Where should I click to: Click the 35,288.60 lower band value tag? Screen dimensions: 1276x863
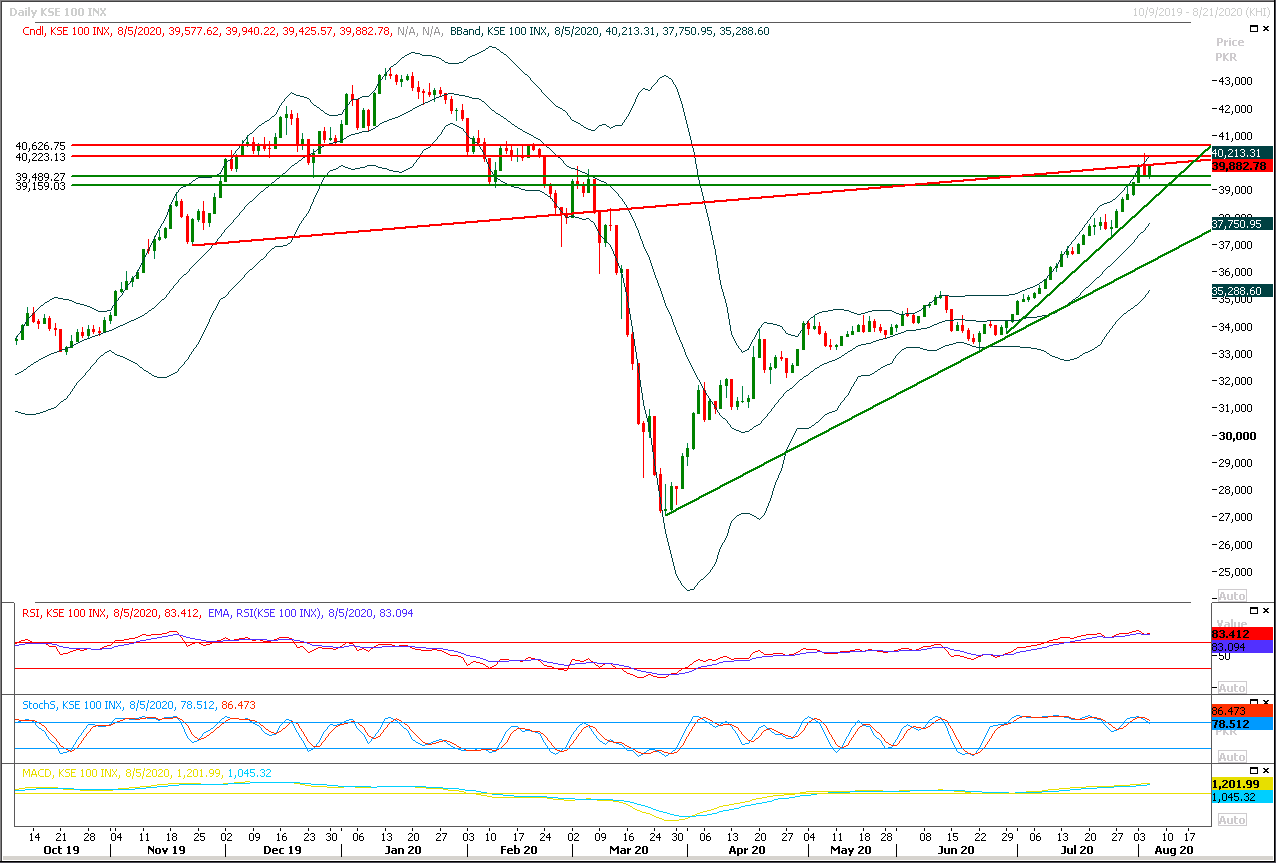pos(1242,291)
